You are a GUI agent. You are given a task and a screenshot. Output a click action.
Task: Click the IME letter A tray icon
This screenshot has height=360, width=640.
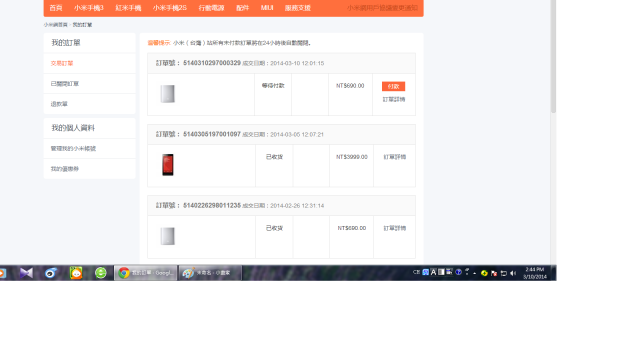pyautogui.click(x=433, y=272)
